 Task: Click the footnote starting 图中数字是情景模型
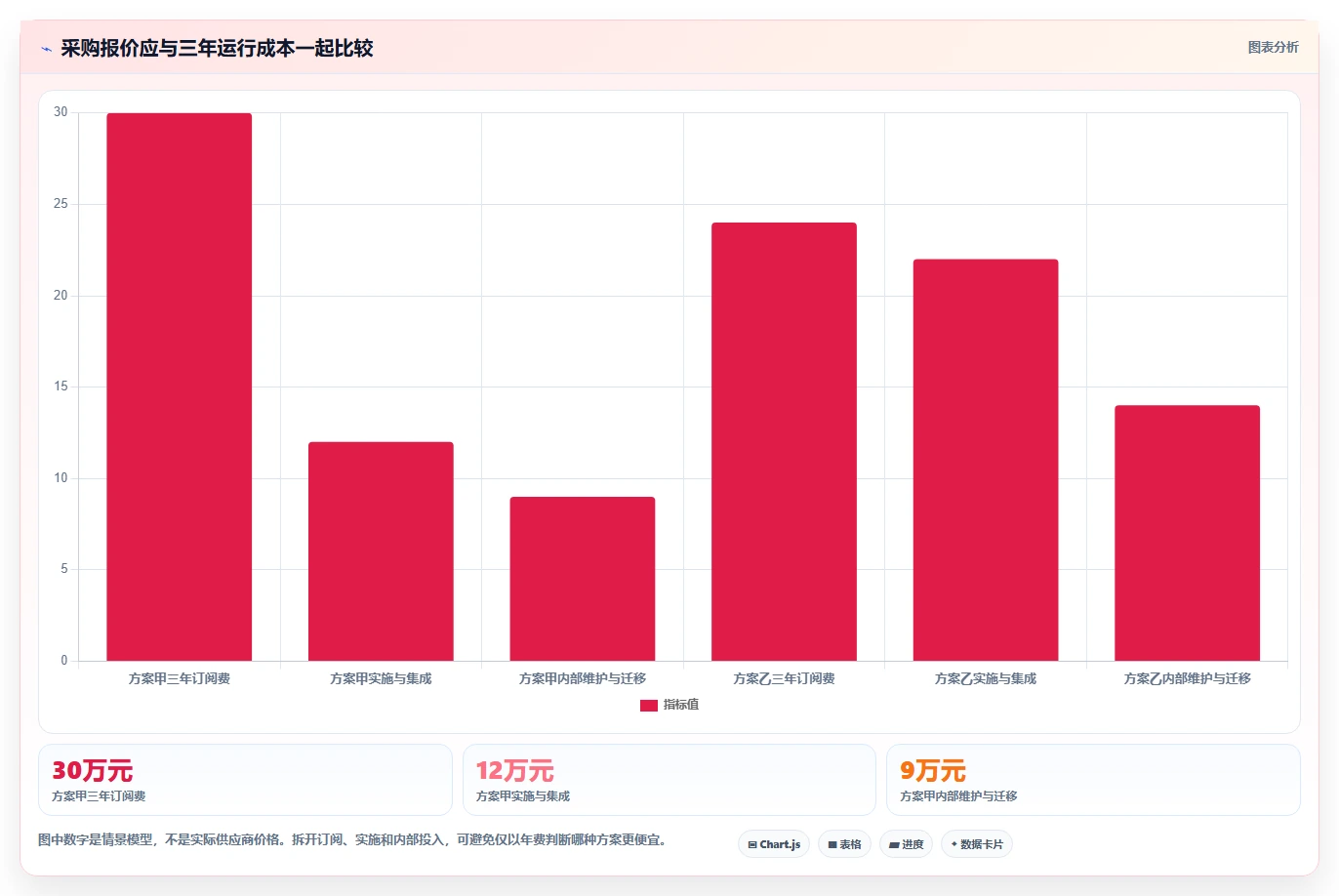(354, 839)
